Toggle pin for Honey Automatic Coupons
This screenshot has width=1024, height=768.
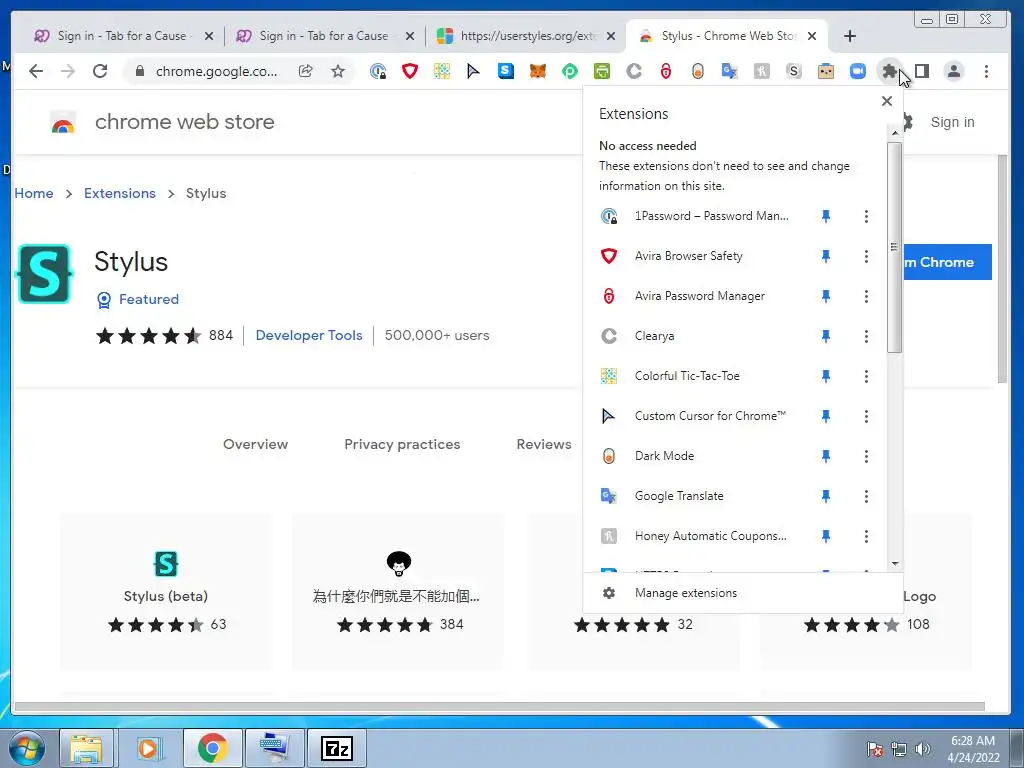(x=825, y=536)
